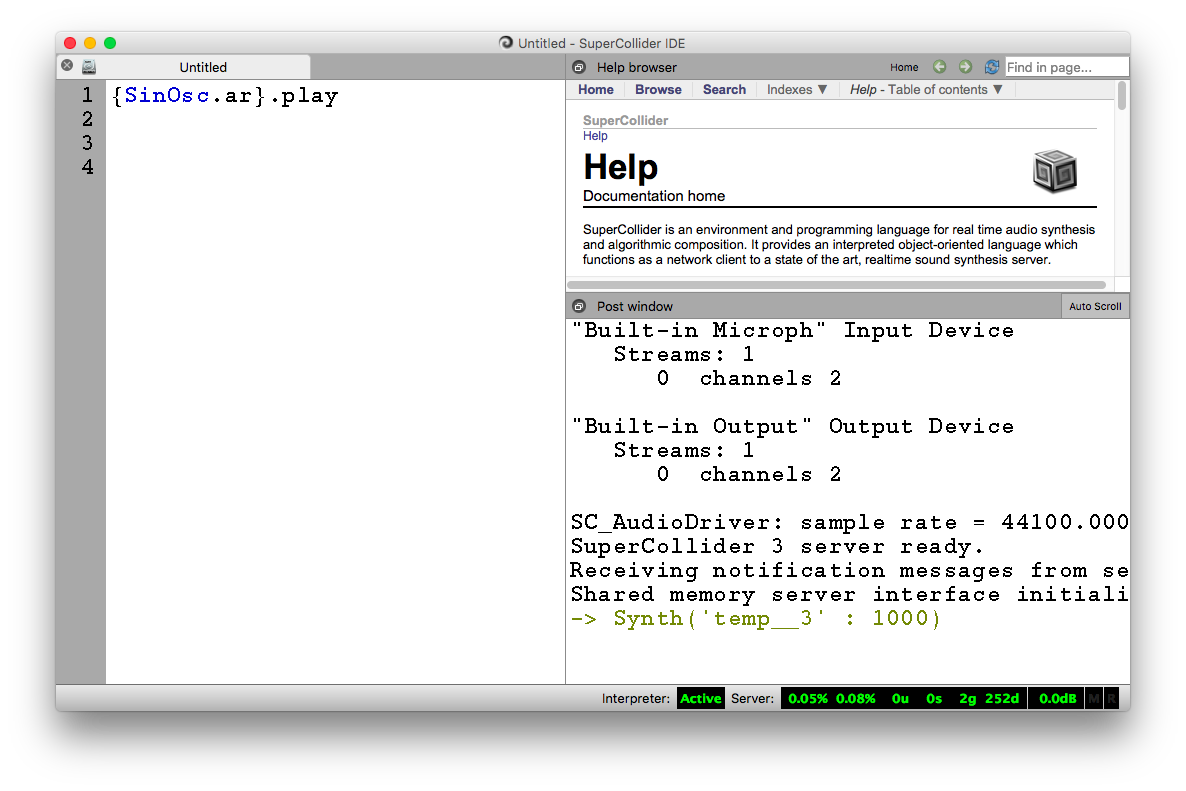1186x791 pixels.
Task: Toggle Auto Scroll in the Post window
Action: click(x=1095, y=306)
